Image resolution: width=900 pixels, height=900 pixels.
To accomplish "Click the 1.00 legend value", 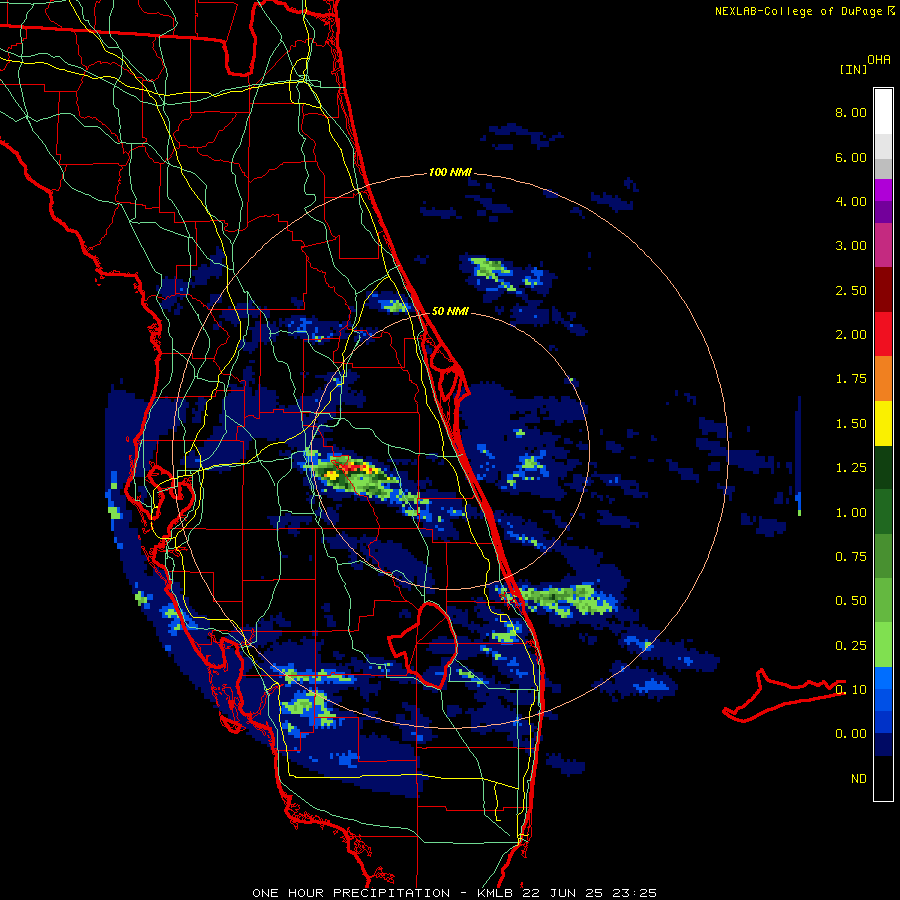I will [851, 513].
